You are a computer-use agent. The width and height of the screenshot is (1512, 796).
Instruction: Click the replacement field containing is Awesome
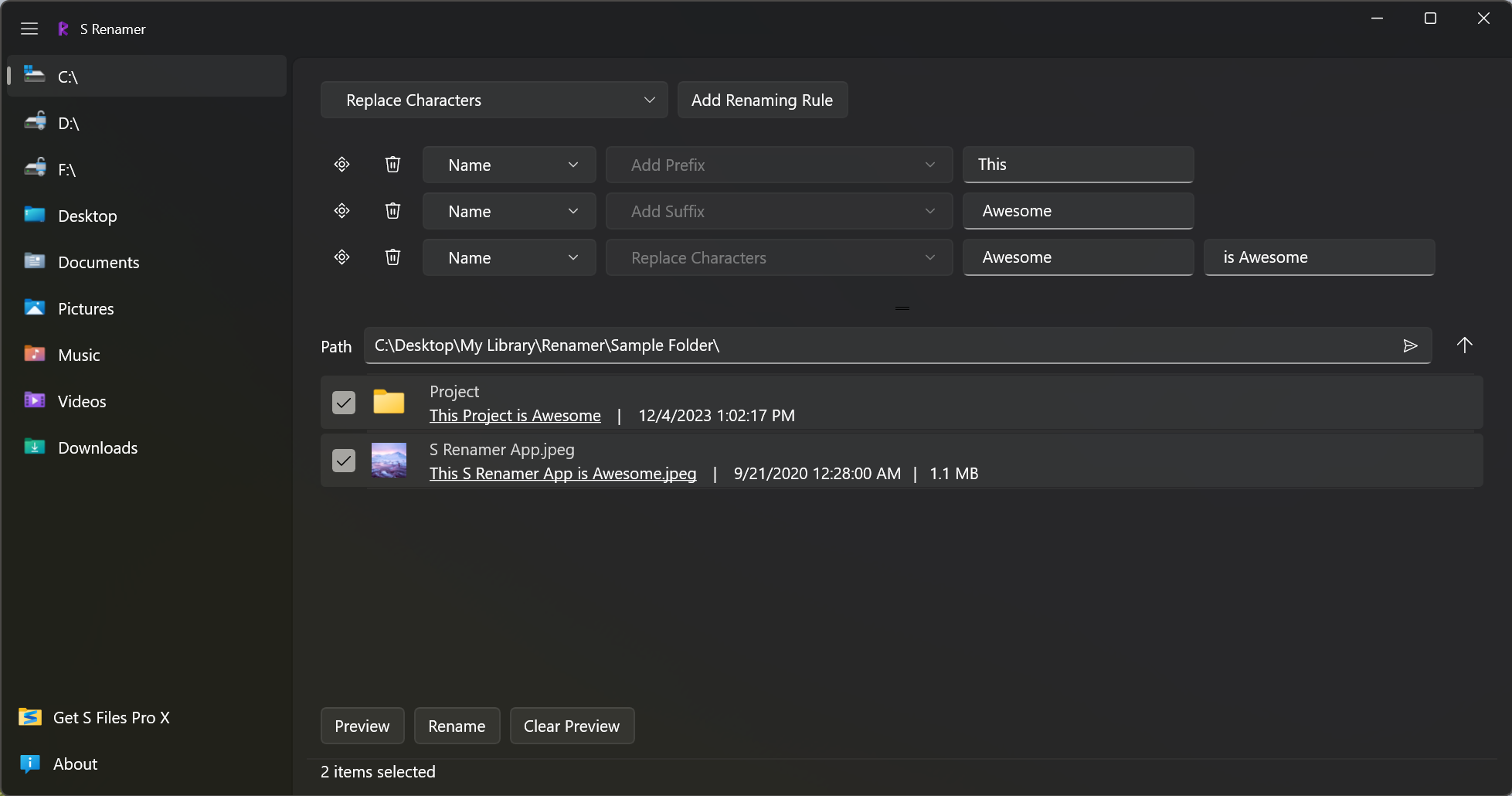1319,257
